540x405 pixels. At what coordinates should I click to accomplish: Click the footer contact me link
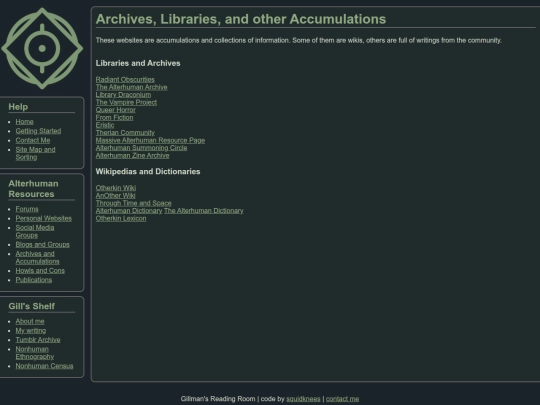[x=342, y=399]
